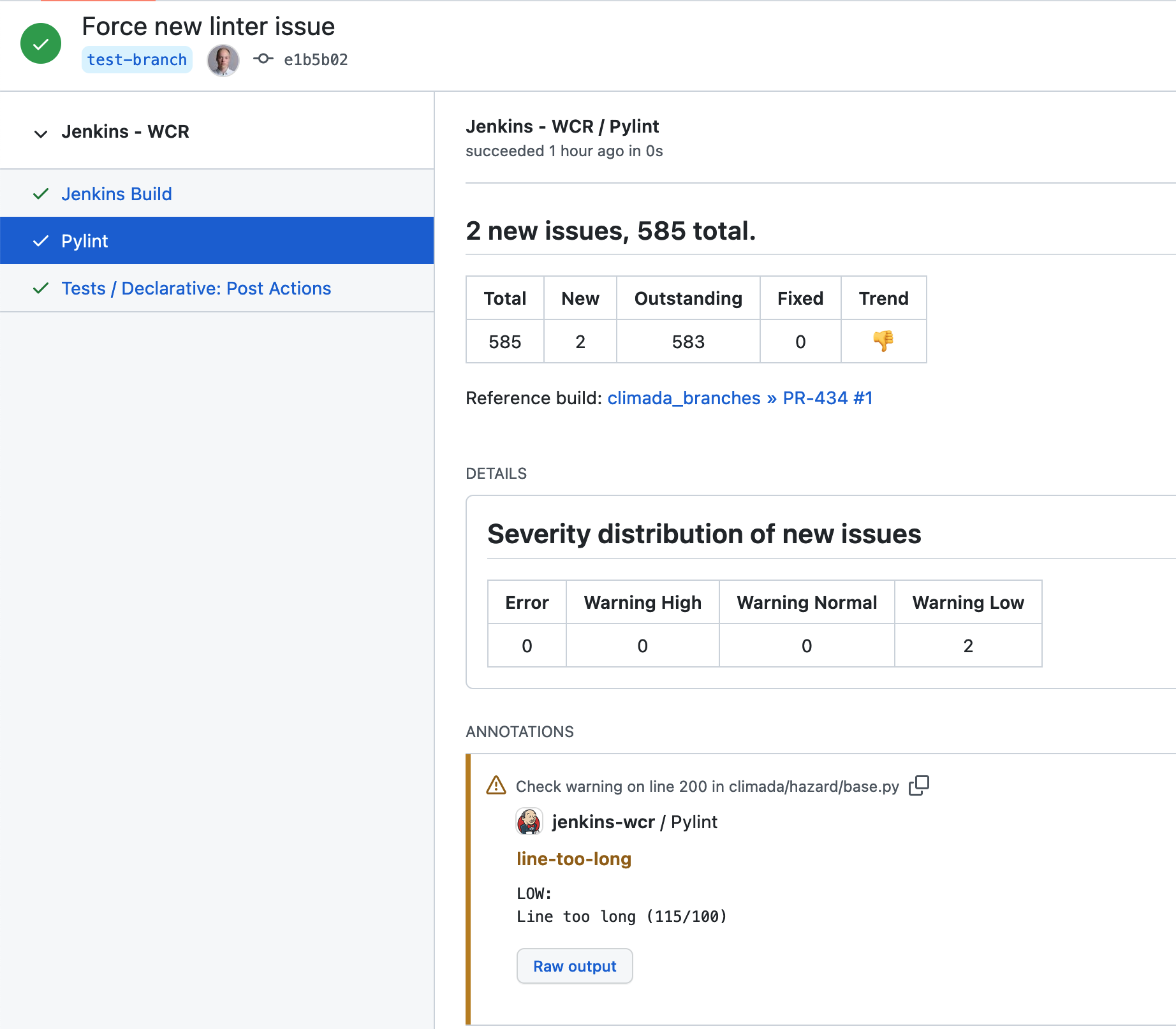The image size is (1176, 1029).
Task: Open the line-too-long rule link
Action: 573,859
